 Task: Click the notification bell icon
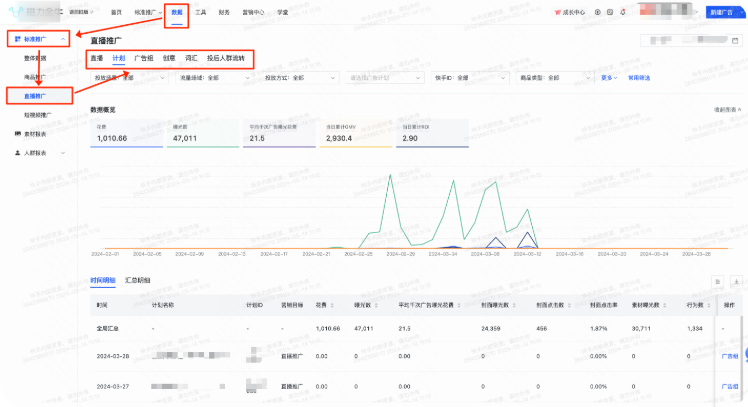click(623, 12)
